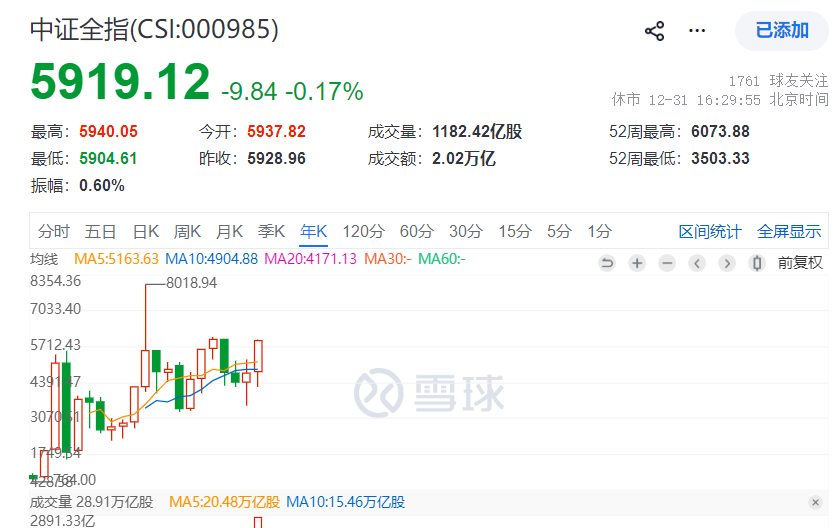The height and width of the screenshot is (528, 833).
Task: Open the 5分 chart tab
Action: [x=559, y=232]
